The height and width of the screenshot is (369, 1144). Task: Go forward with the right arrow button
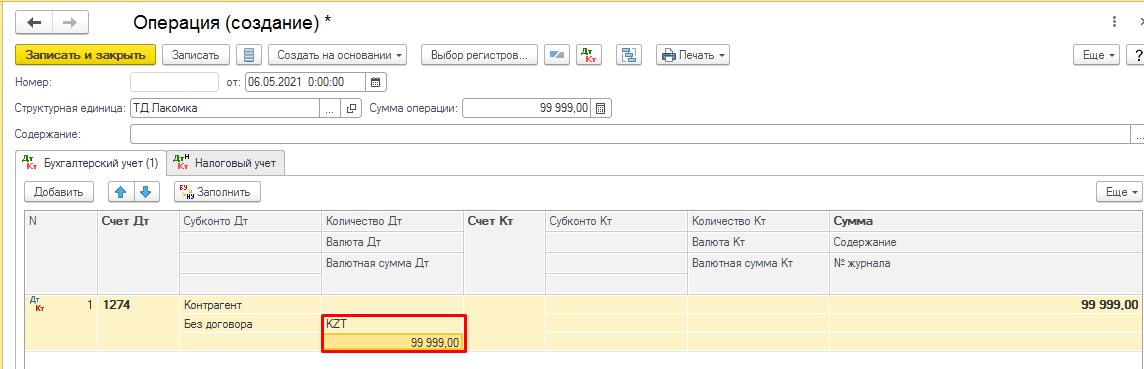point(71,23)
